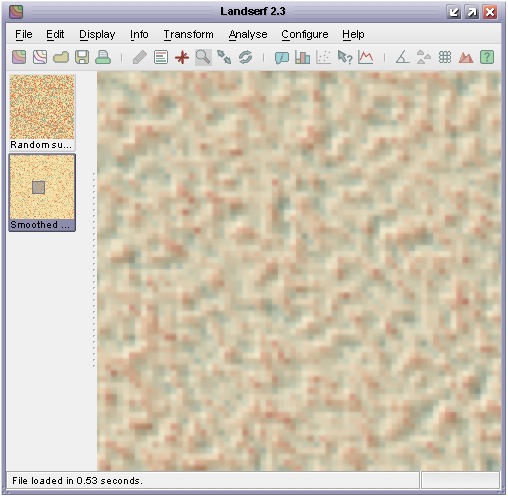Click the red mountain peaks icon
Screen dimensions: 508x497
tap(466, 57)
